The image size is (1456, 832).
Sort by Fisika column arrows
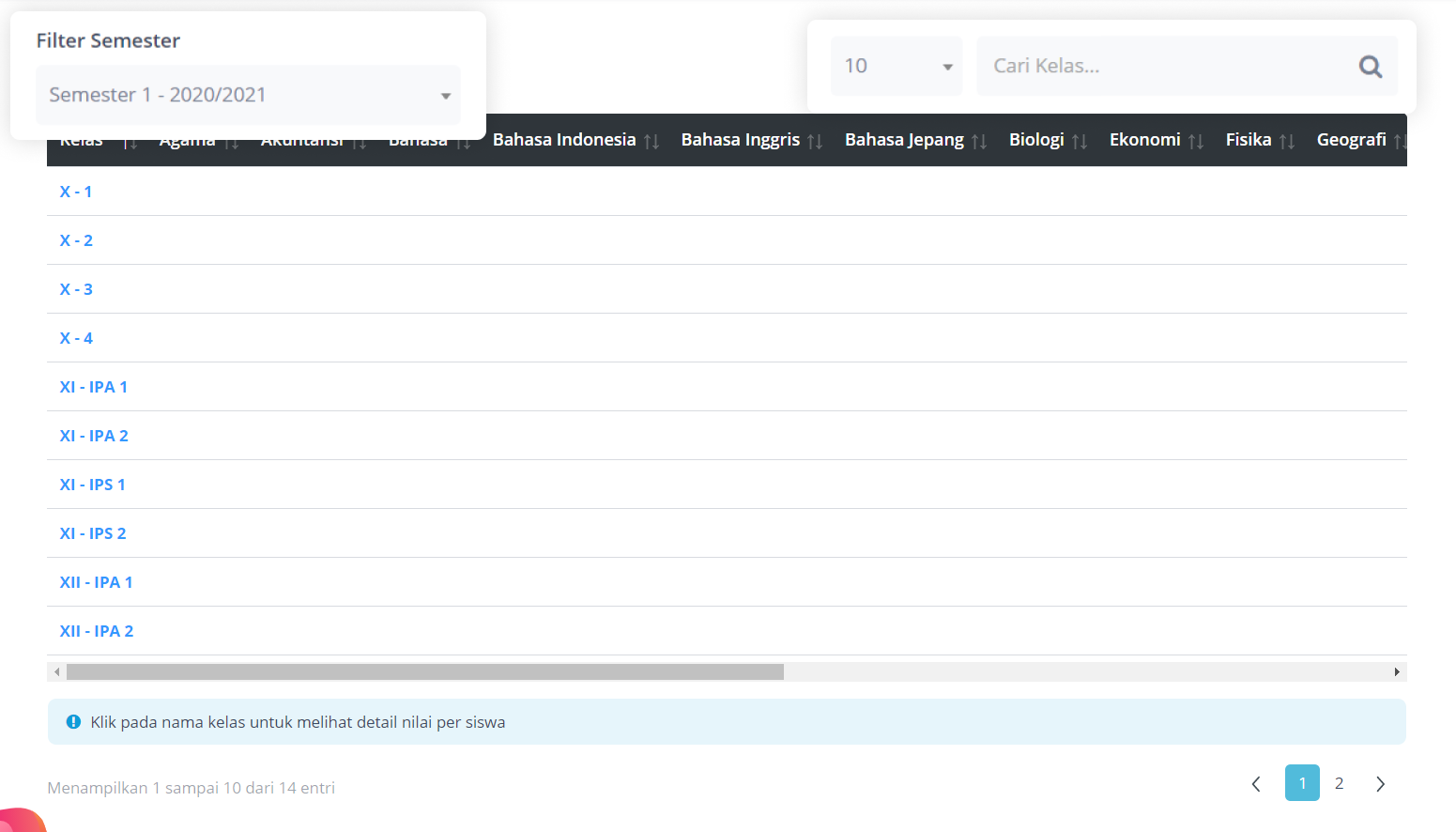coord(1287,141)
